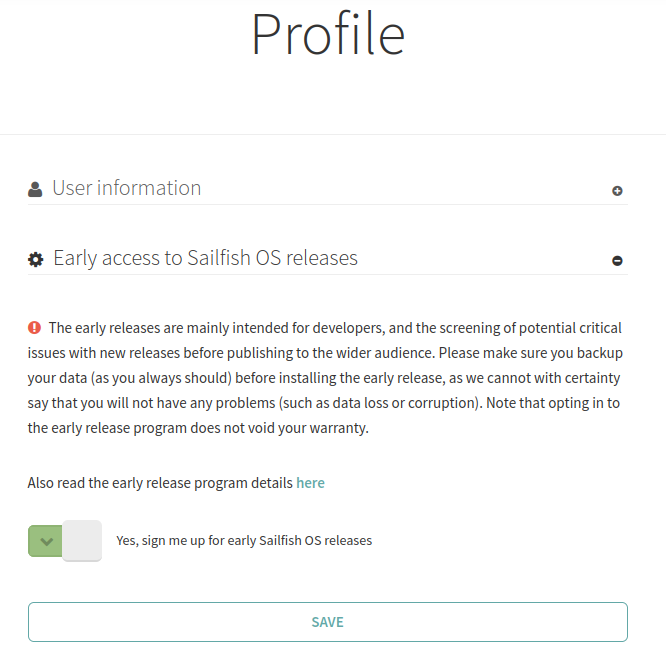Click the plus icon beside User information
Image resolution: width=666 pixels, height=671 pixels.
[617, 191]
